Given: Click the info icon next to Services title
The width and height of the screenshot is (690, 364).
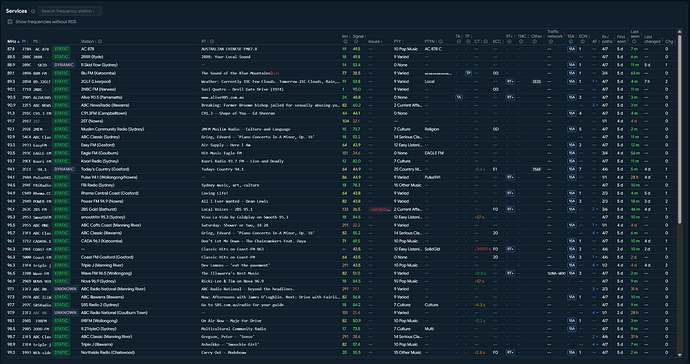Looking at the screenshot, I should [33, 11].
